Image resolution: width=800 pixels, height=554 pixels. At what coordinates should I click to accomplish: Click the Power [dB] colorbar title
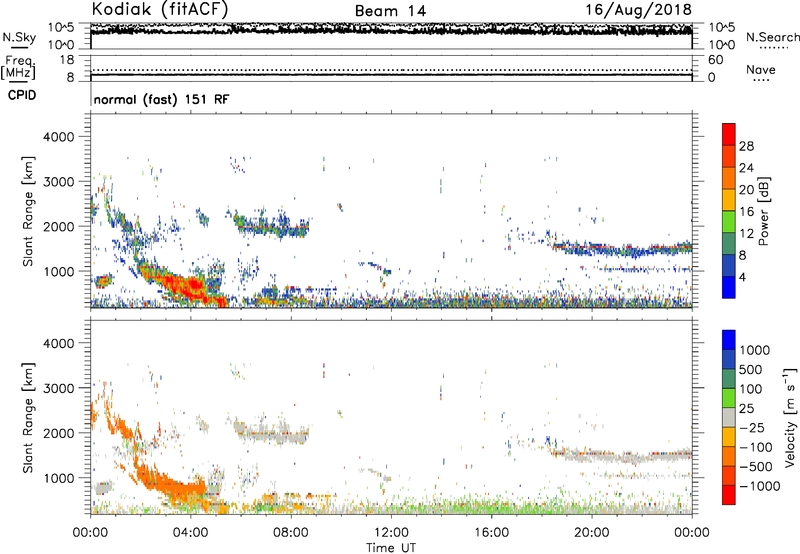coord(764,211)
